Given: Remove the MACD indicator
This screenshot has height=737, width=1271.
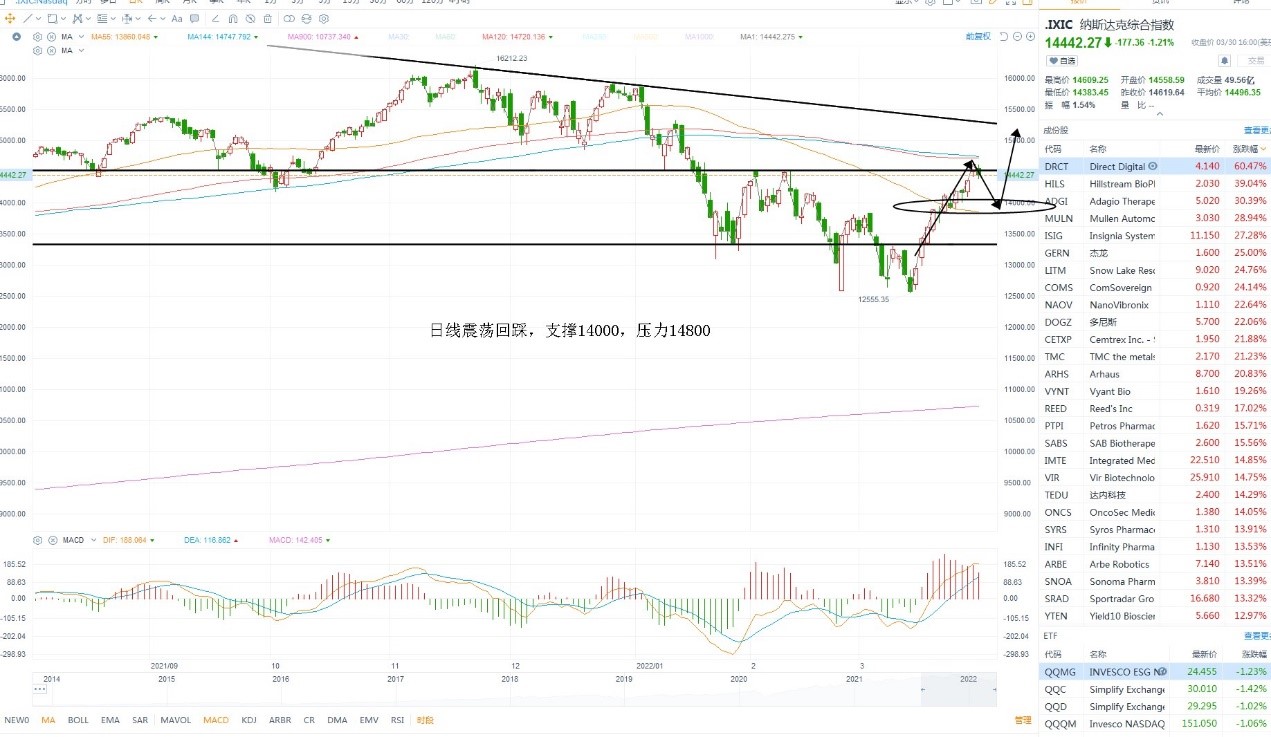Looking at the screenshot, I should point(52,540).
